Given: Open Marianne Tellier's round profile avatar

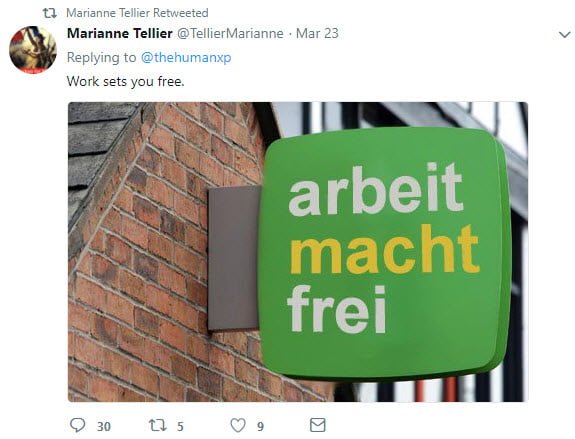Looking at the screenshot, I should [33, 50].
